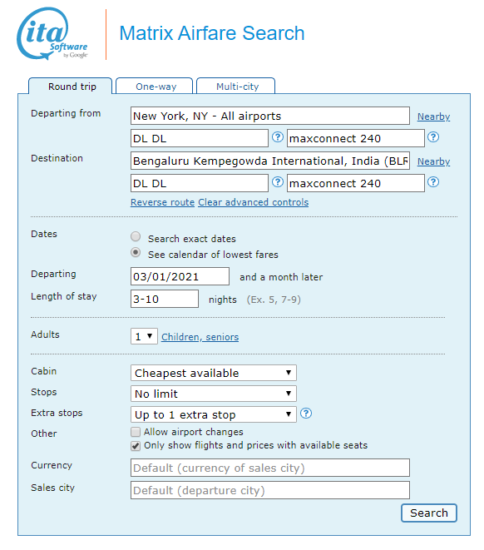Image resolution: width=484 pixels, height=550 pixels.
Task: Expand the Cabin dropdown
Action: (x=213, y=373)
